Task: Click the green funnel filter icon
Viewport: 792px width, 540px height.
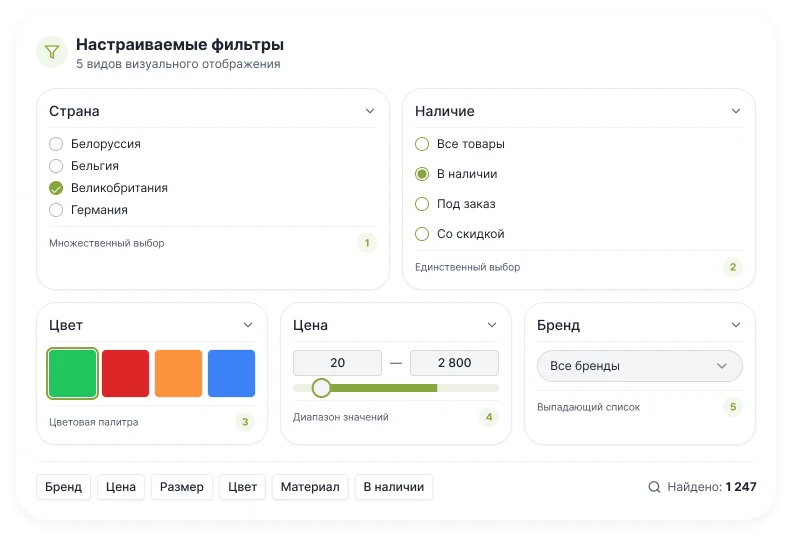Action: pyautogui.click(x=52, y=52)
